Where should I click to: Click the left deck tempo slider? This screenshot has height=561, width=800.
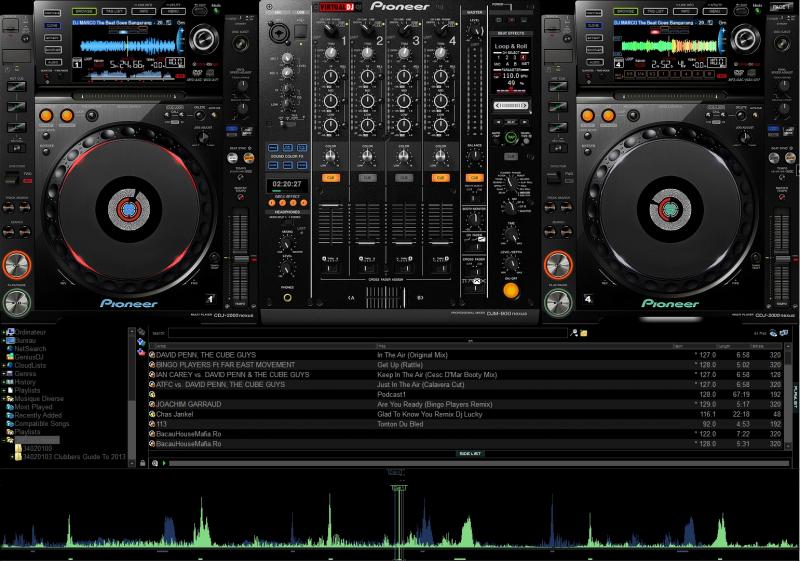pos(240,259)
